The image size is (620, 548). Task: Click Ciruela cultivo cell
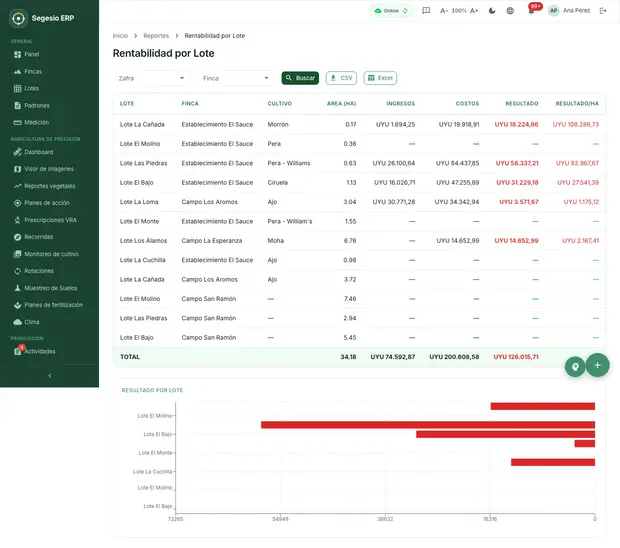[x=278, y=183]
